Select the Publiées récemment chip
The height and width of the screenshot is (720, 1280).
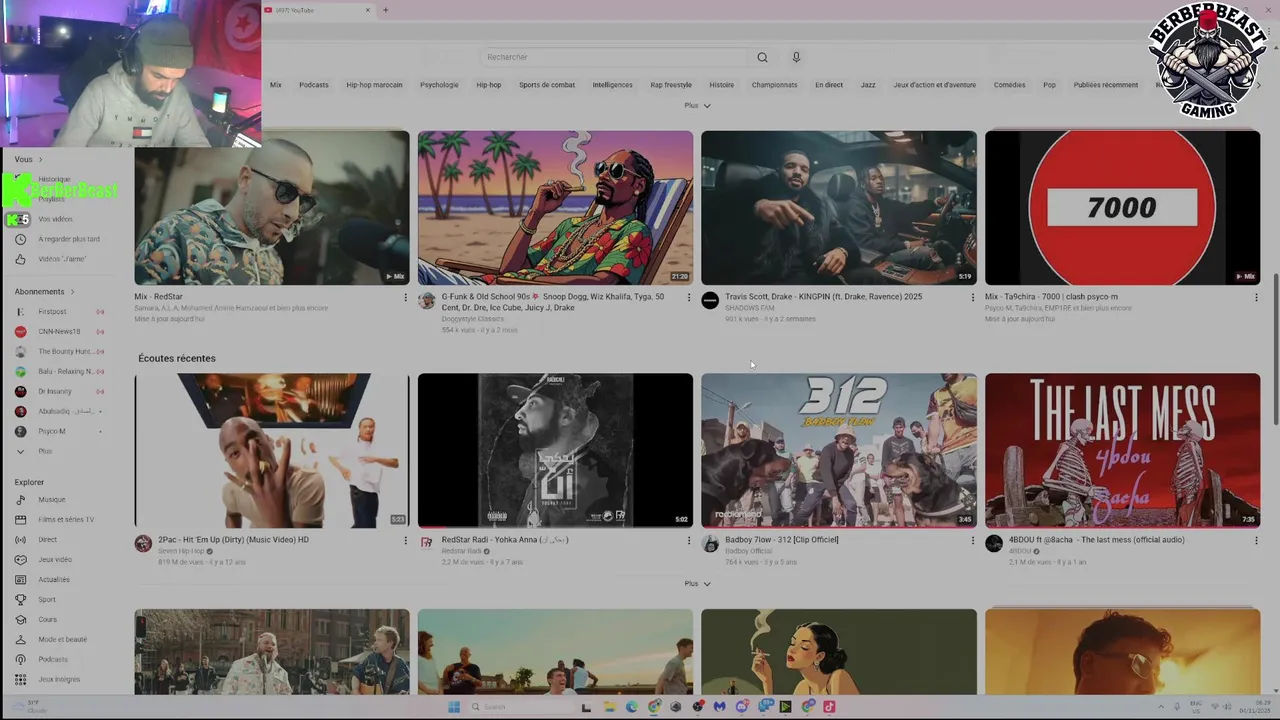[1106, 85]
